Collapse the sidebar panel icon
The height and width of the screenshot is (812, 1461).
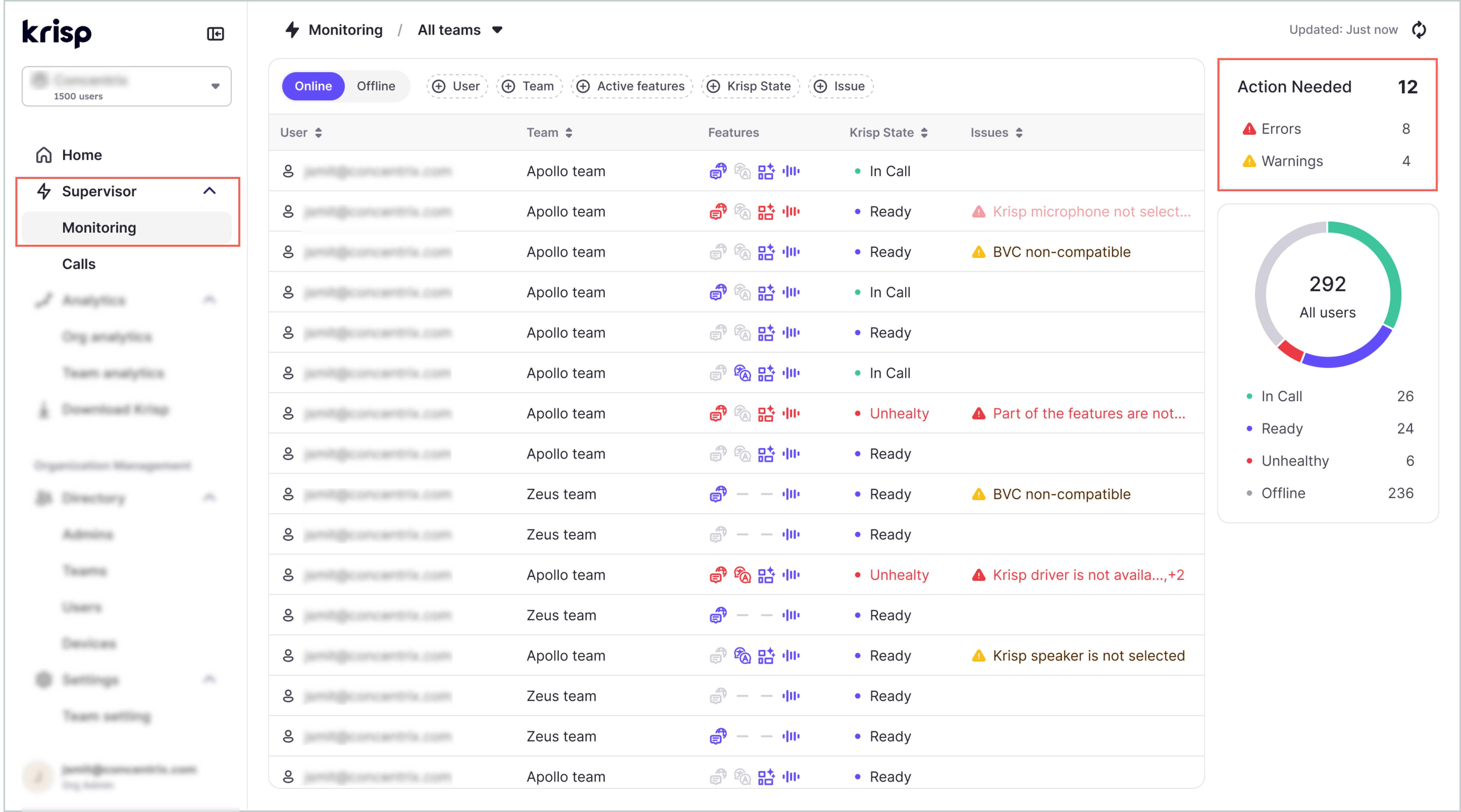[216, 34]
